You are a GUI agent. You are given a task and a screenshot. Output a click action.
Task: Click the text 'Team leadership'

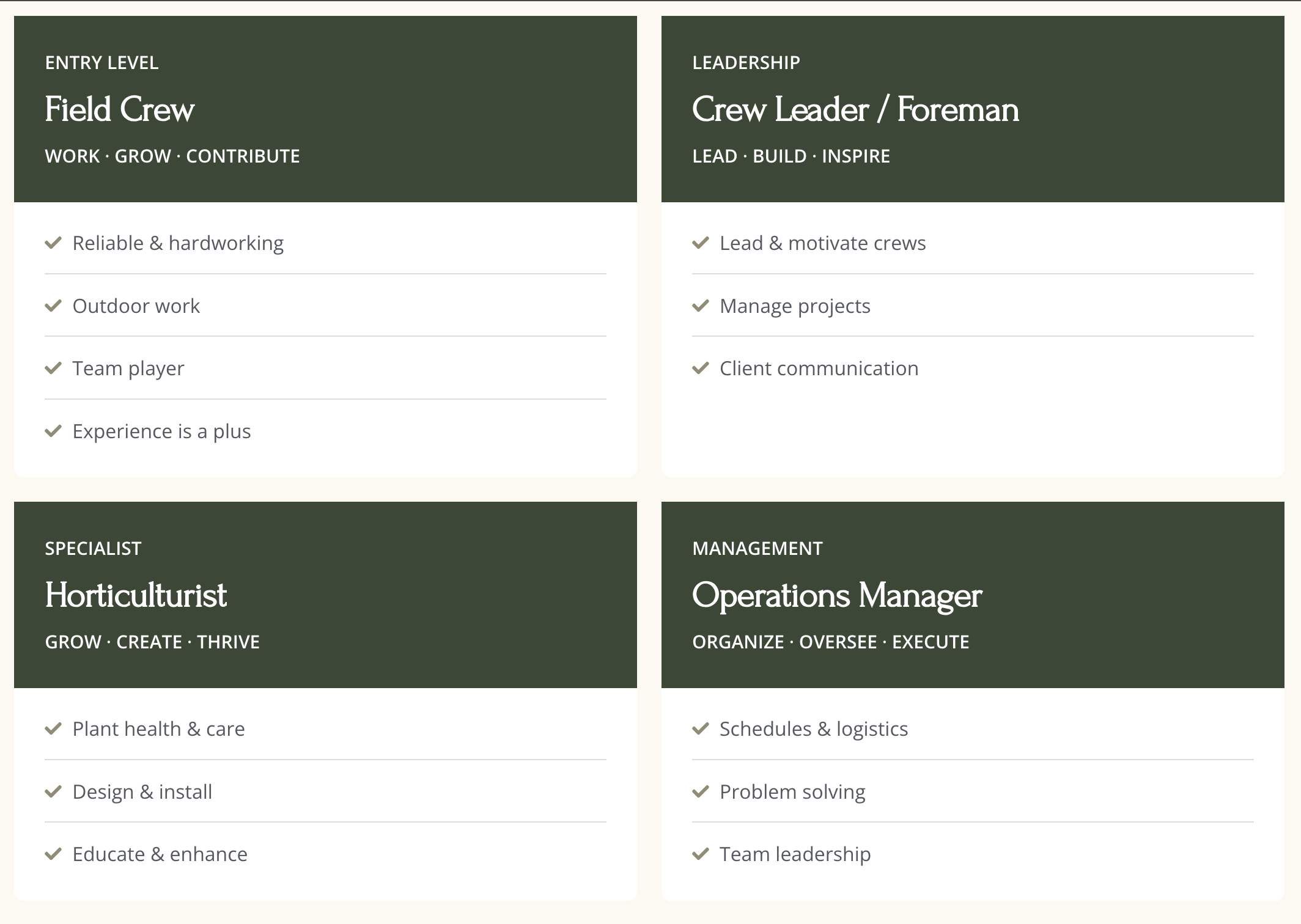point(795,854)
